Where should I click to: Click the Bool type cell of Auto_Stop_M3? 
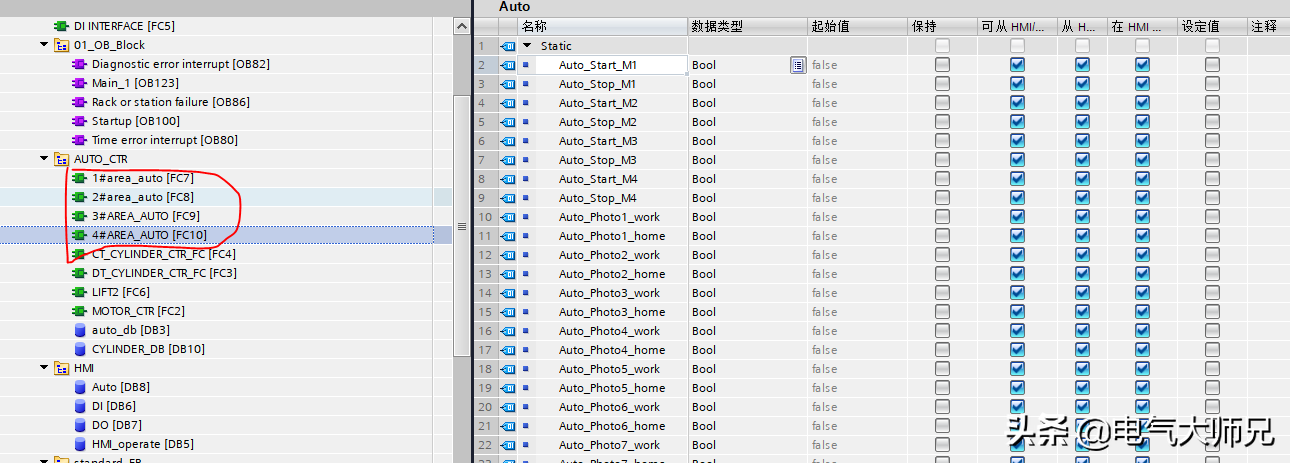pyautogui.click(x=747, y=160)
